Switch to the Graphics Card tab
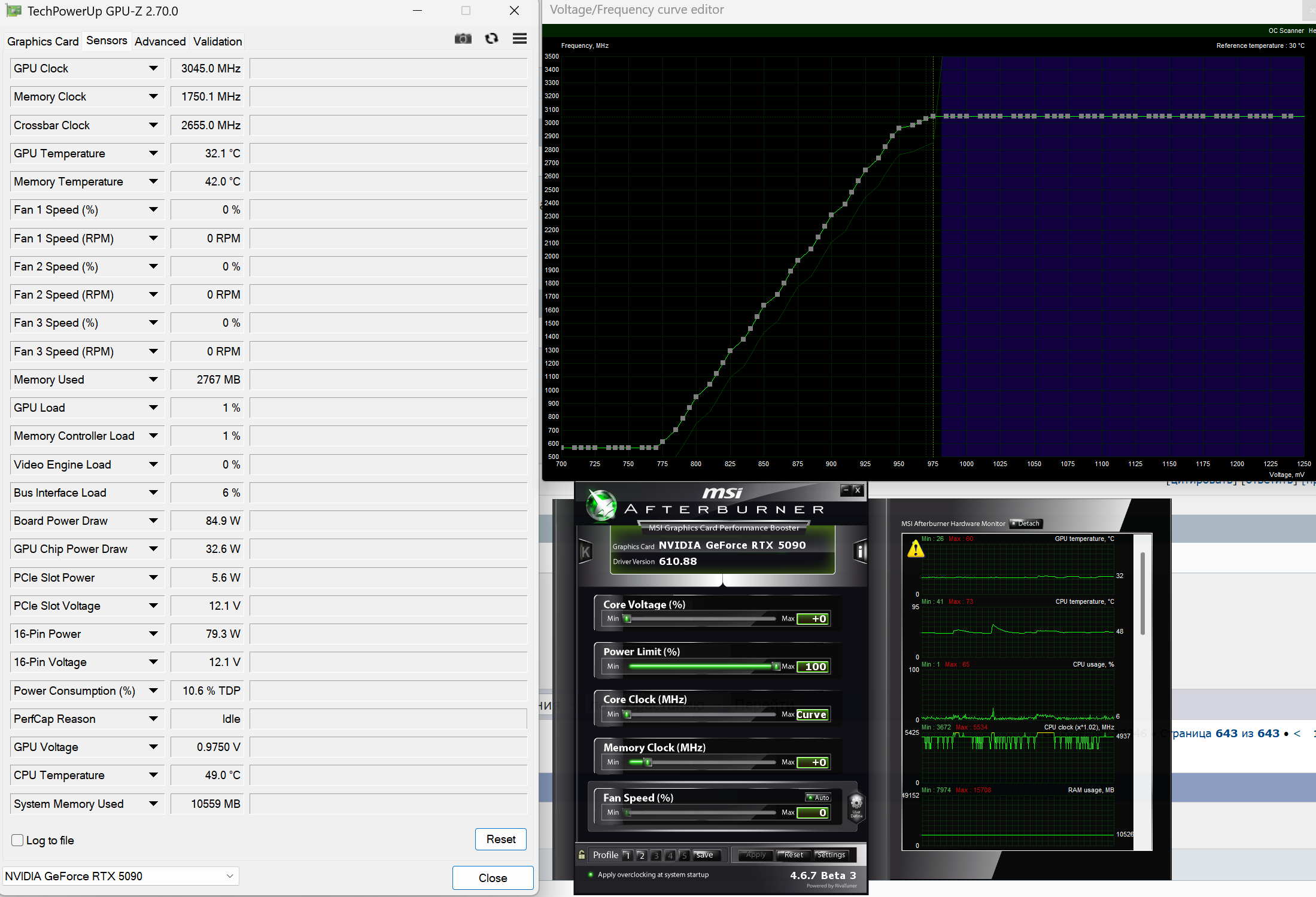Screen dimensions: 1316x897 click(43, 41)
